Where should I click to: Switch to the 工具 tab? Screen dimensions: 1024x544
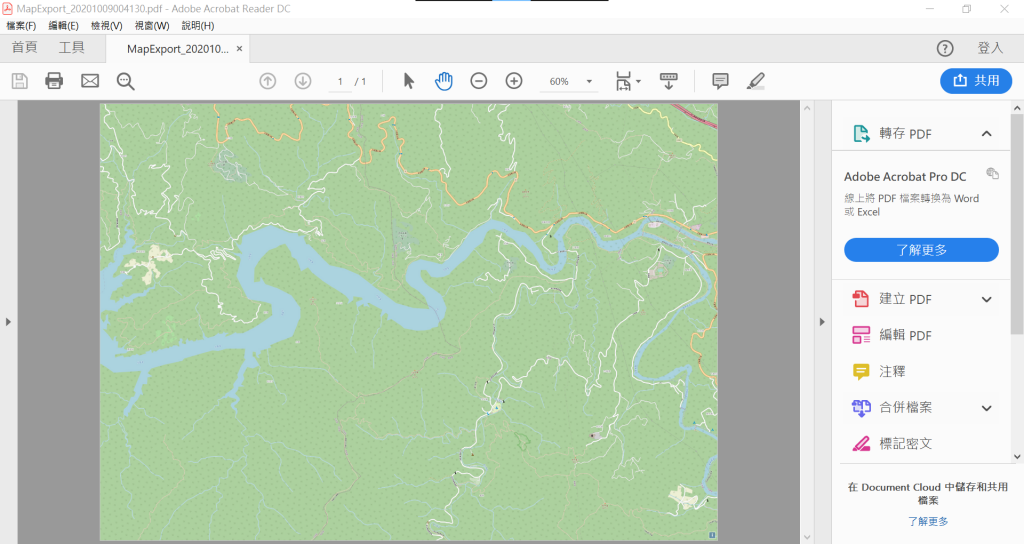pyautogui.click(x=72, y=48)
